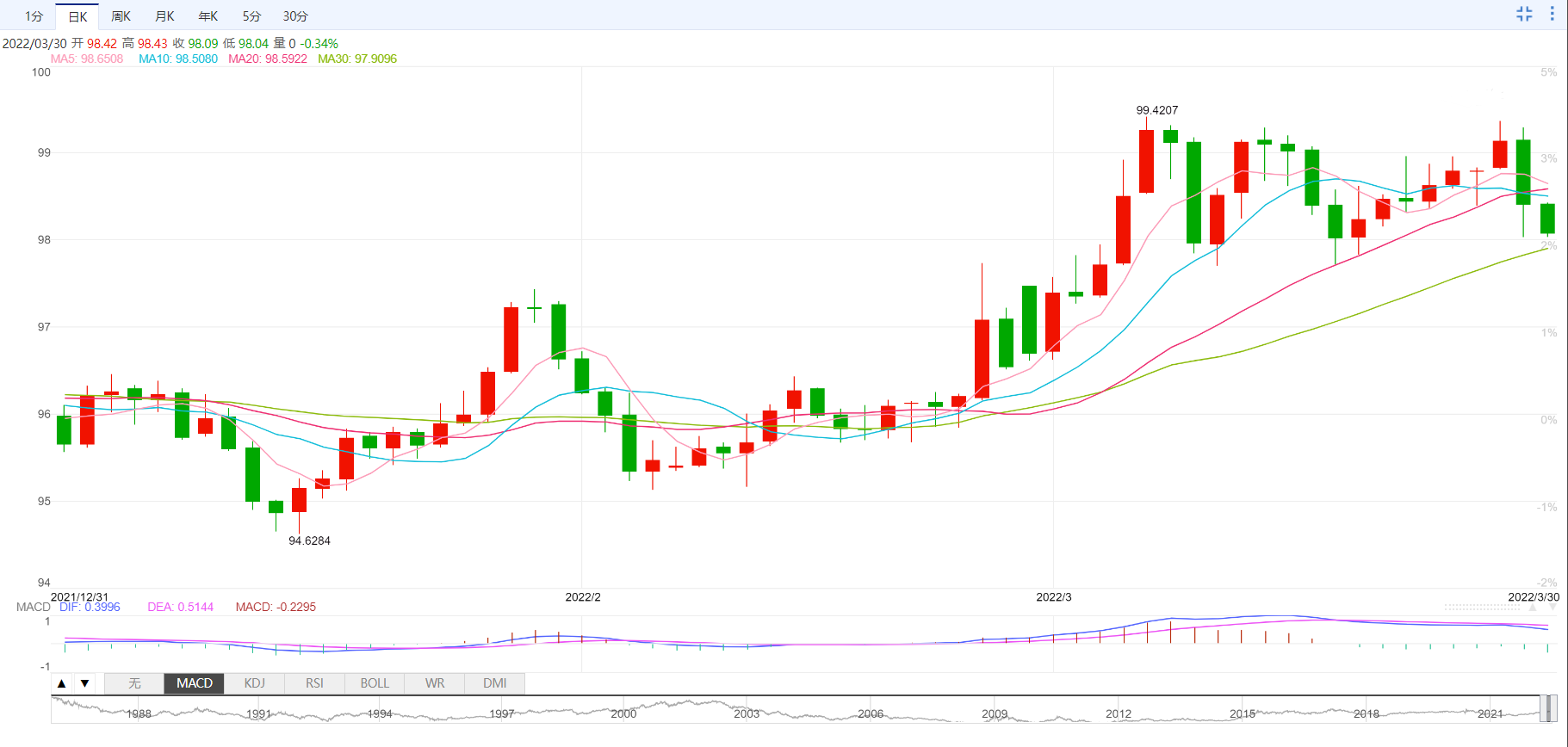Click the low price 98.04 value
Screen dimensions: 1568x747
[x=254, y=43]
